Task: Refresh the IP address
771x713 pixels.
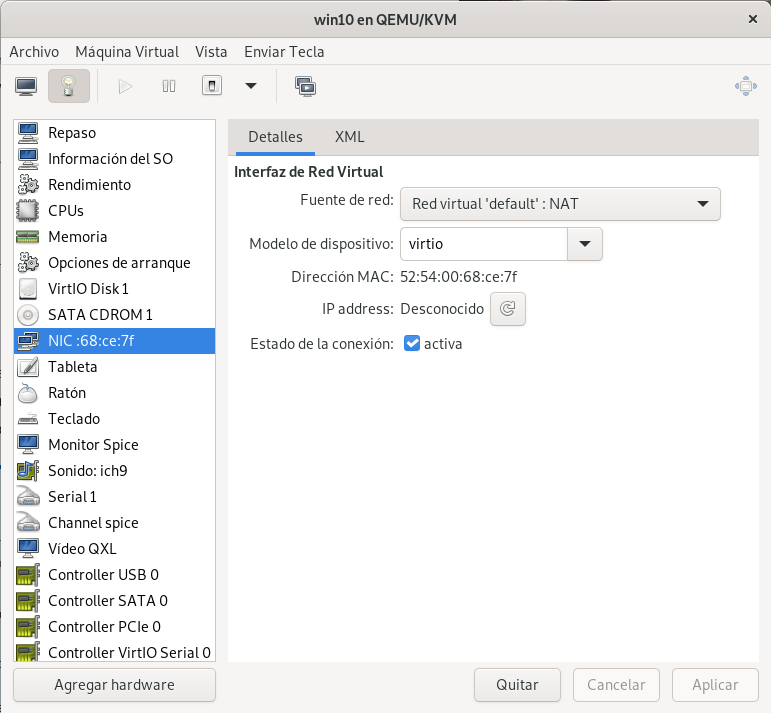Action: [x=508, y=309]
